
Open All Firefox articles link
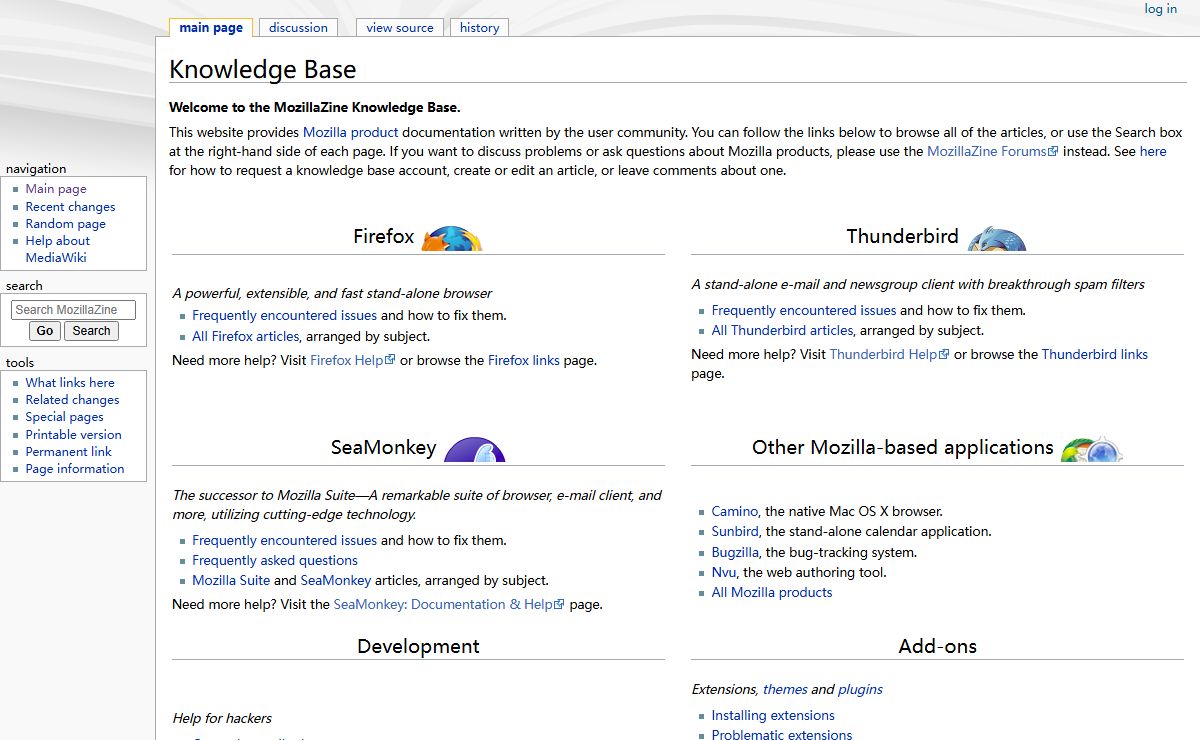pos(245,337)
